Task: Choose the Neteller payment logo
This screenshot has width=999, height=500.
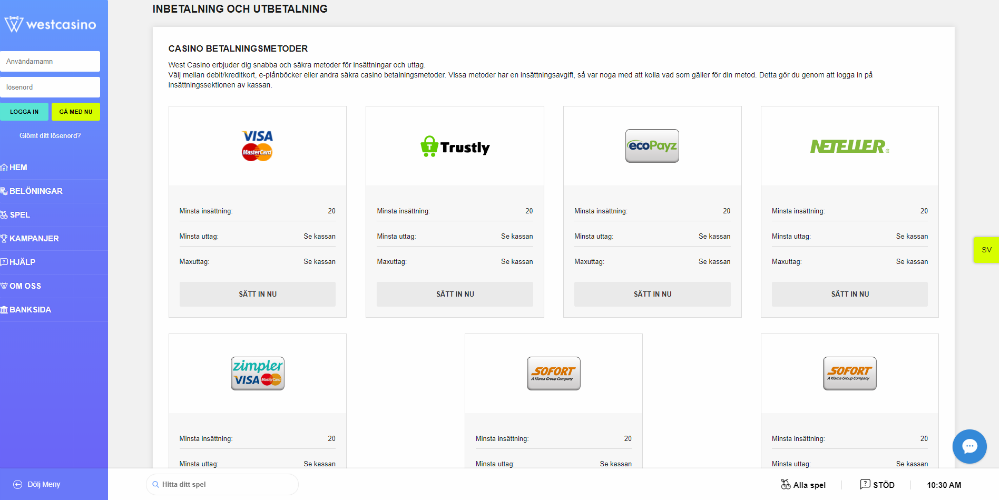Action: click(849, 146)
